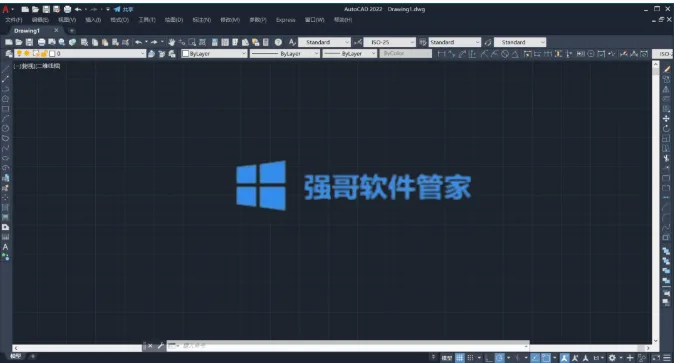Toggle ortho mode in status bar
The width and height of the screenshot is (674, 363).
click(x=489, y=358)
